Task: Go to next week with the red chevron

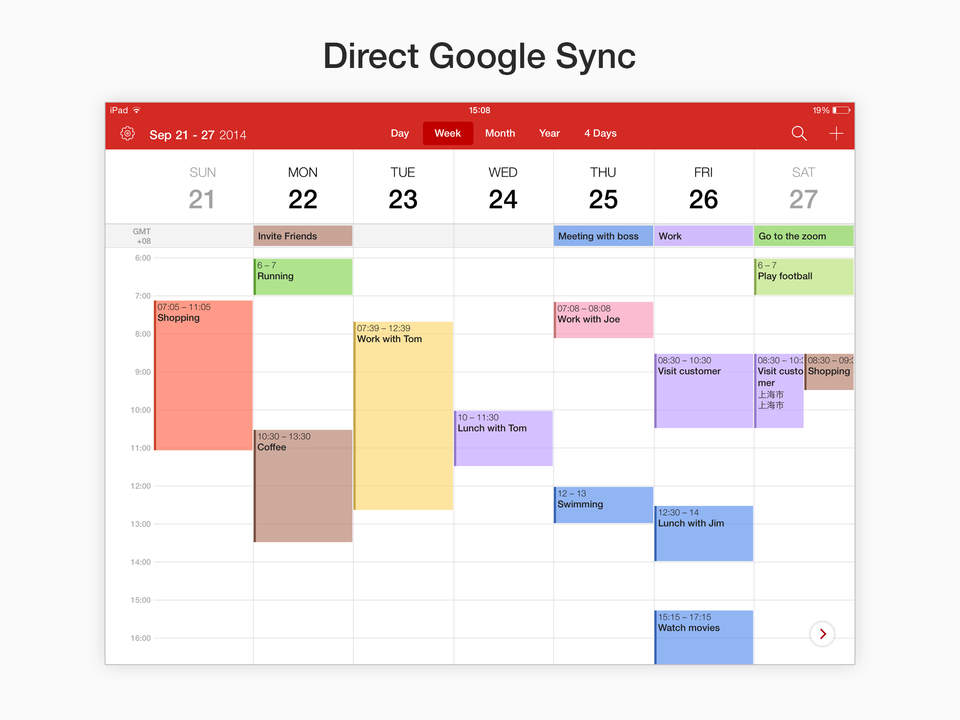Action: click(x=822, y=634)
